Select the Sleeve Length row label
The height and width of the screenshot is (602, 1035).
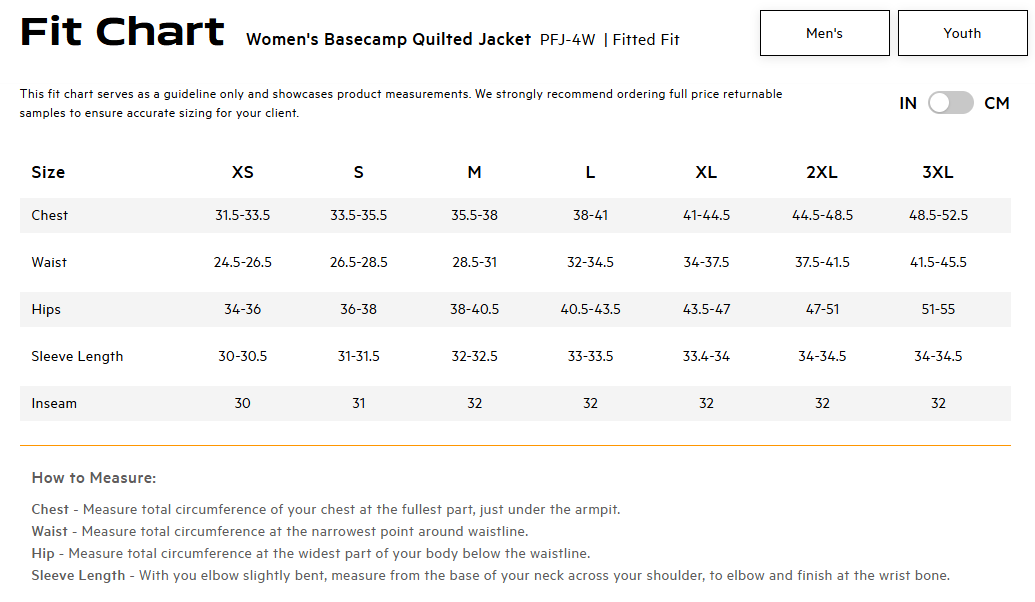[x=77, y=356]
